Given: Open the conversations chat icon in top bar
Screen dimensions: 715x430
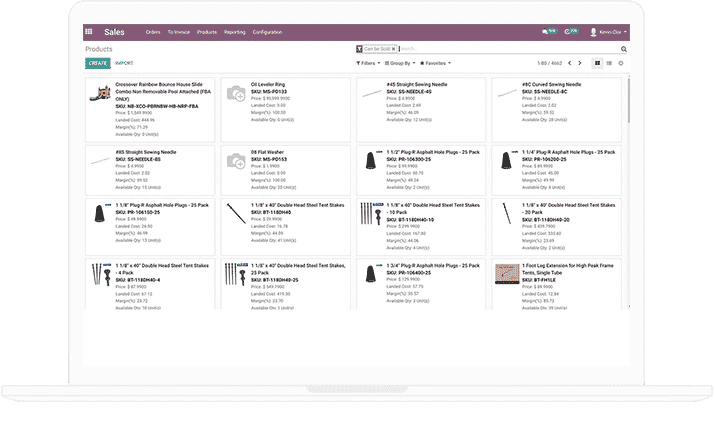Looking at the screenshot, I should click(545, 32).
